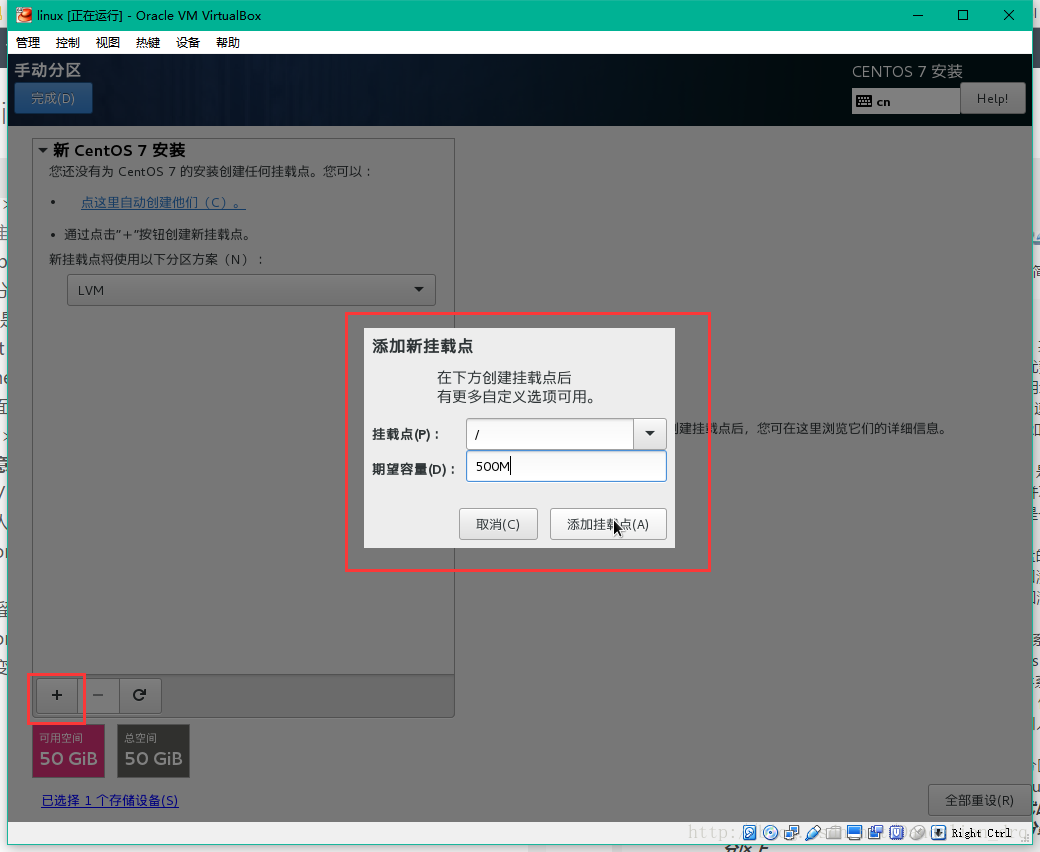Click the shared folders status bar icon
This screenshot has height=852, width=1040.
pos(833,832)
